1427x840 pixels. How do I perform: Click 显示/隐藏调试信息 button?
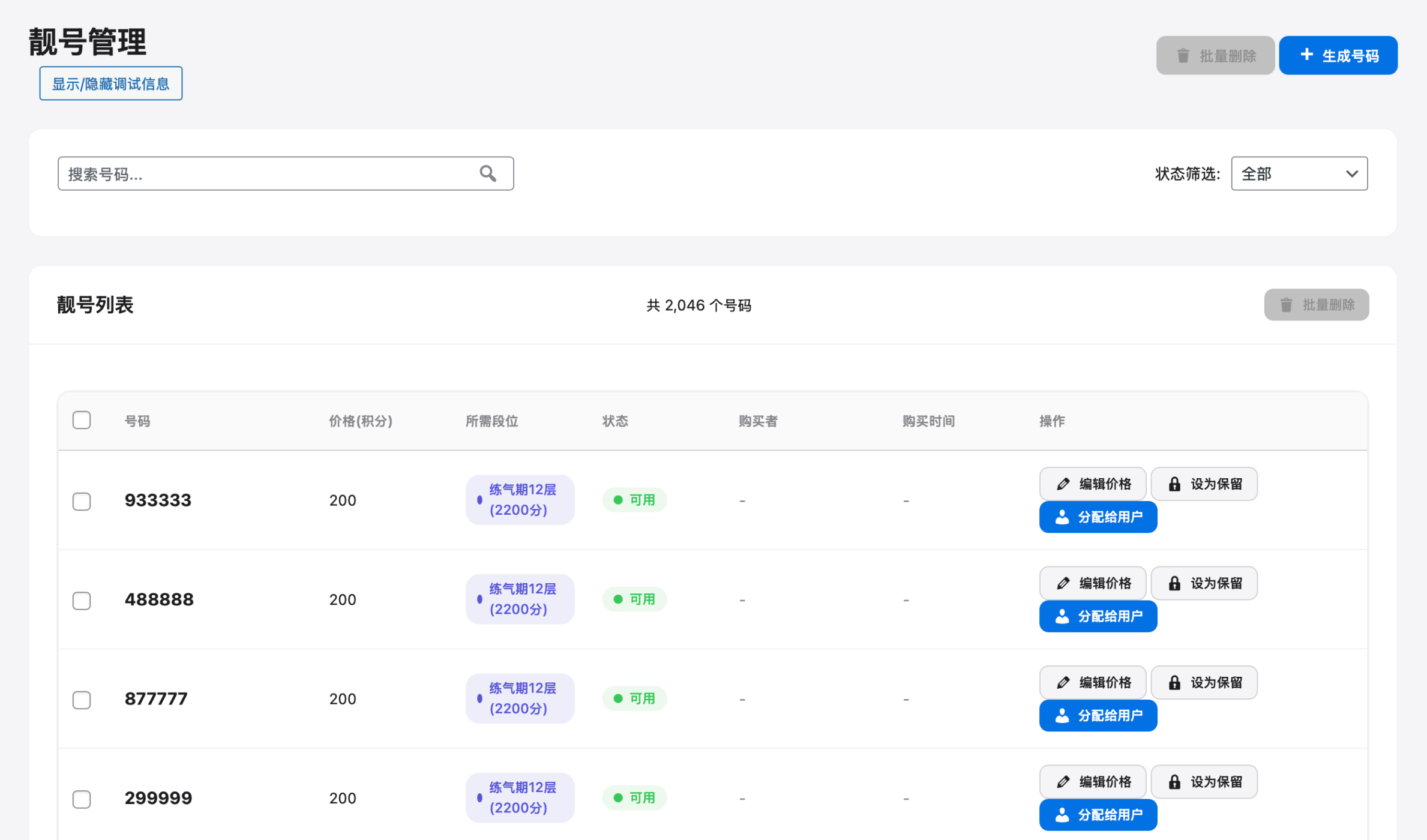coord(111,83)
